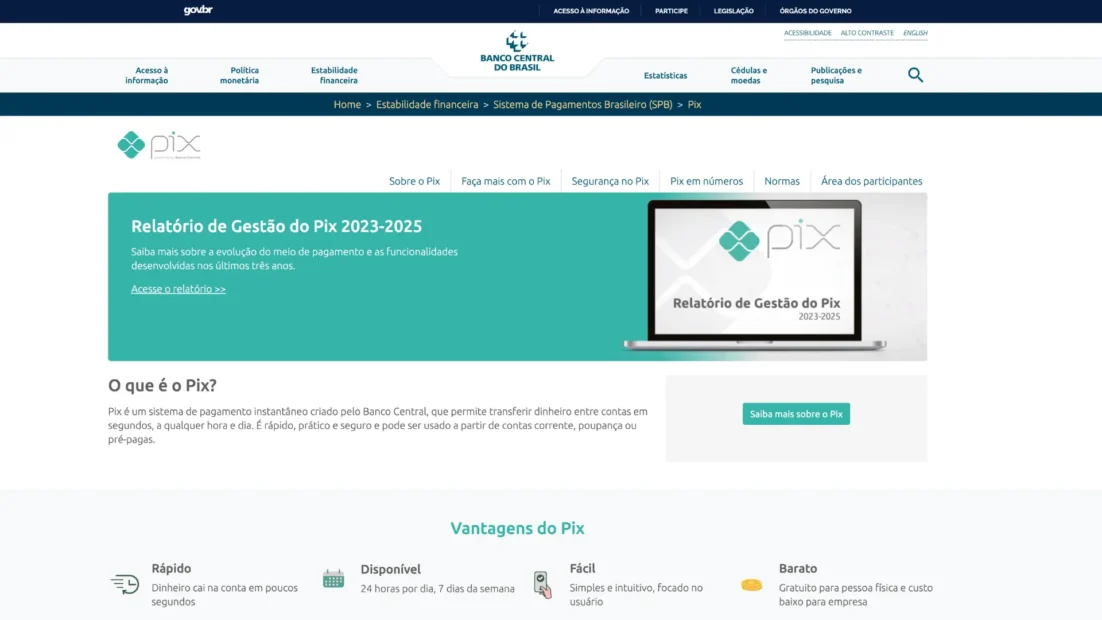Click the O que é o Pix? heading

click(162, 385)
